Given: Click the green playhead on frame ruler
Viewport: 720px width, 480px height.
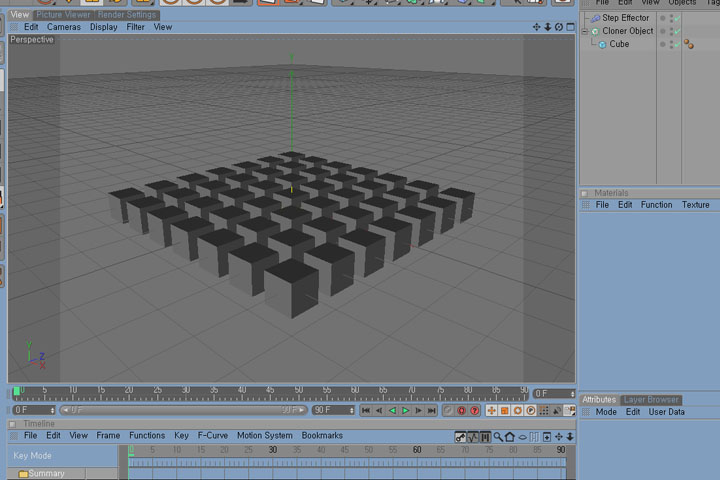Looking at the screenshot, I should click(17, 391).
